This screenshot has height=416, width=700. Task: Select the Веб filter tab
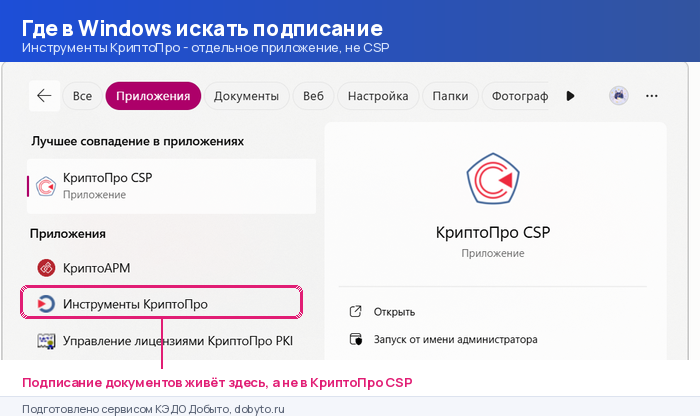313,96
